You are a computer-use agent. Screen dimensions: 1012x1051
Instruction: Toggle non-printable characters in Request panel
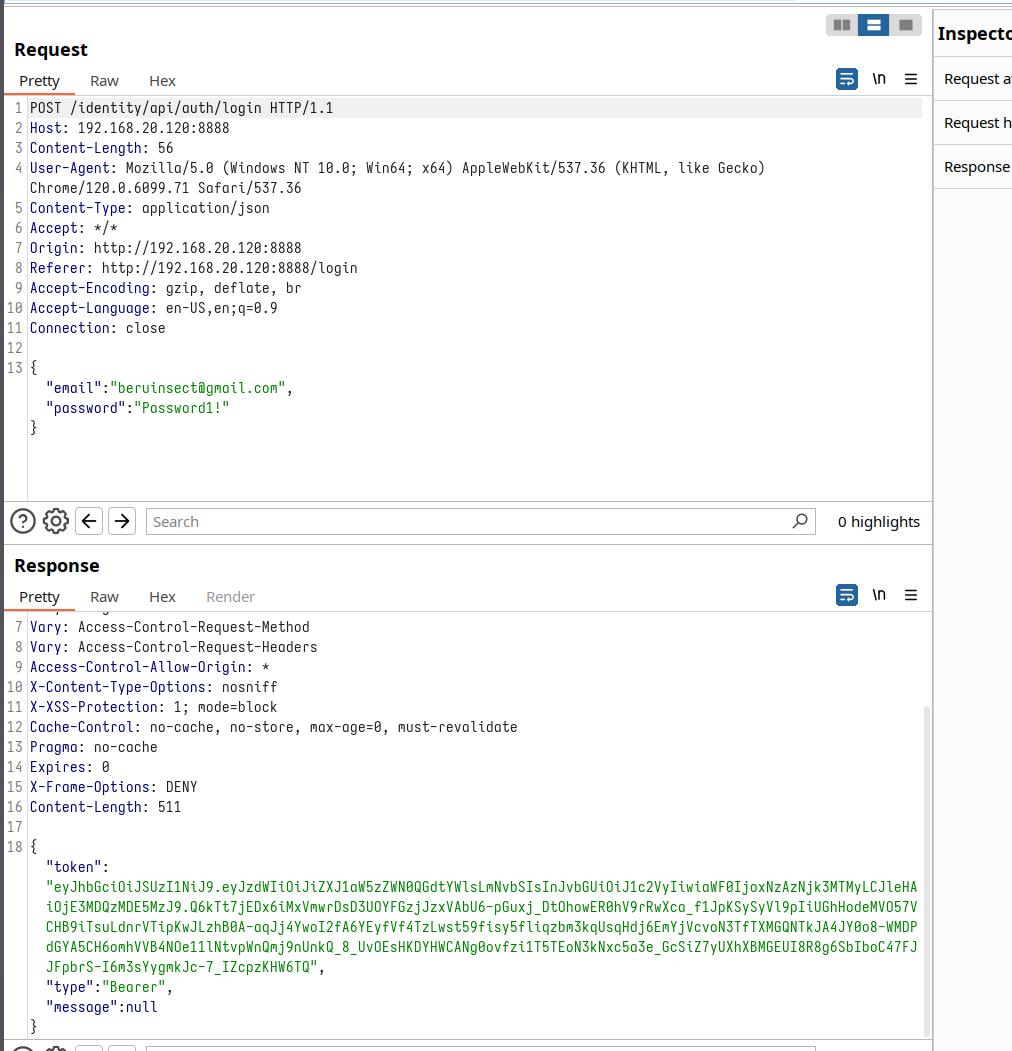[879, 79]
